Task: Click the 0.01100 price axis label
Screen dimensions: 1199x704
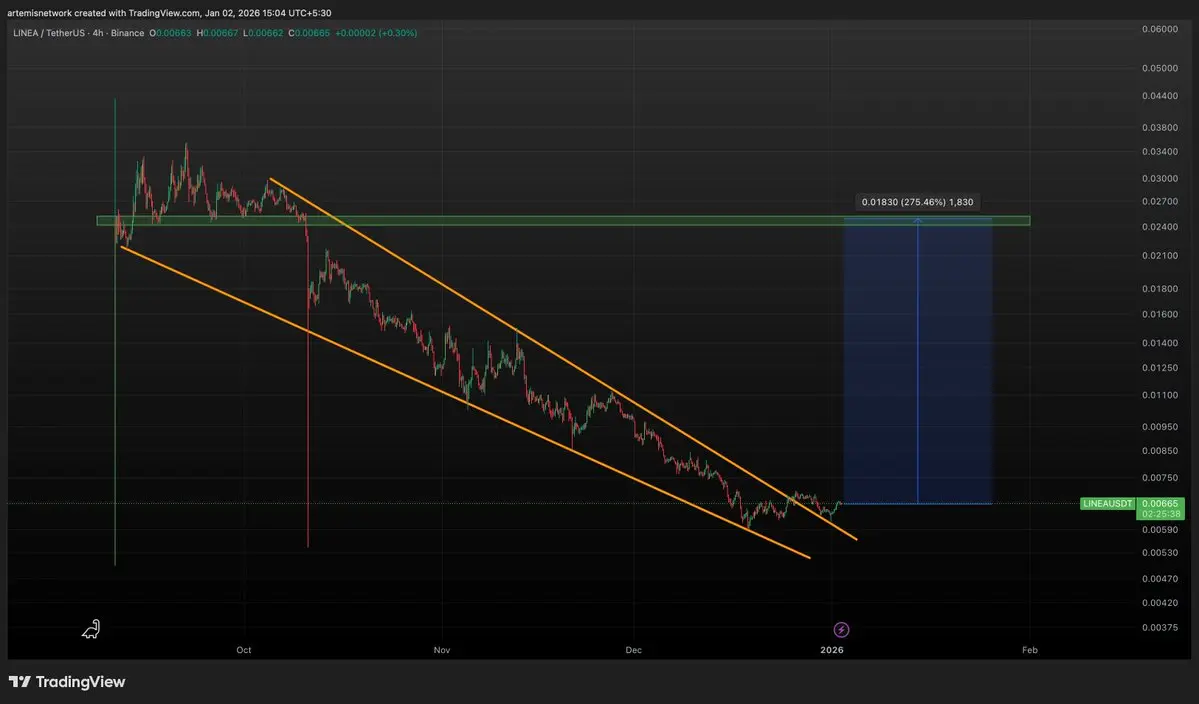Action: pos(1160,395)
